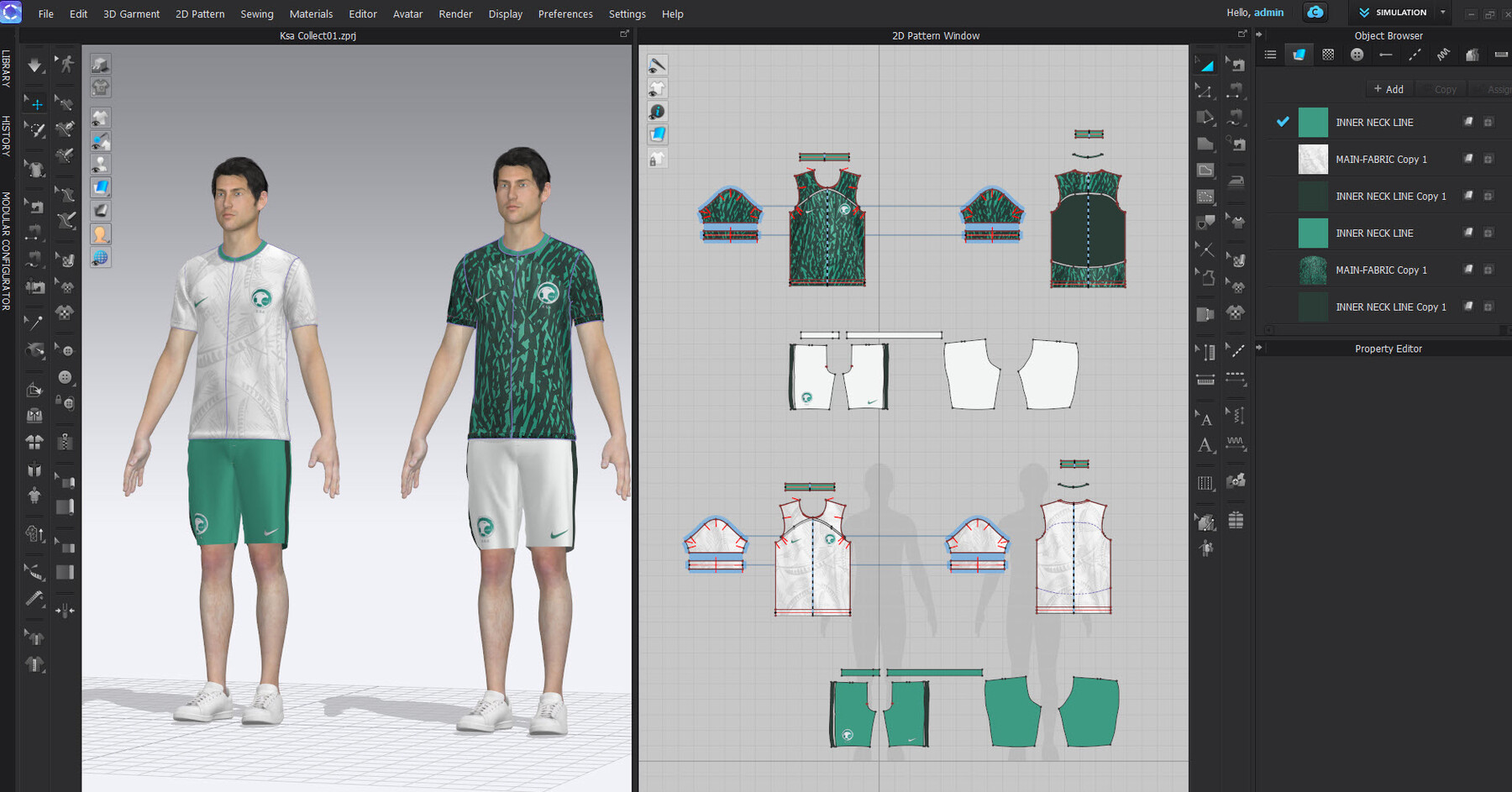Click apply-fabric icon on first INNER NECK LINE row

point(1468,122)
